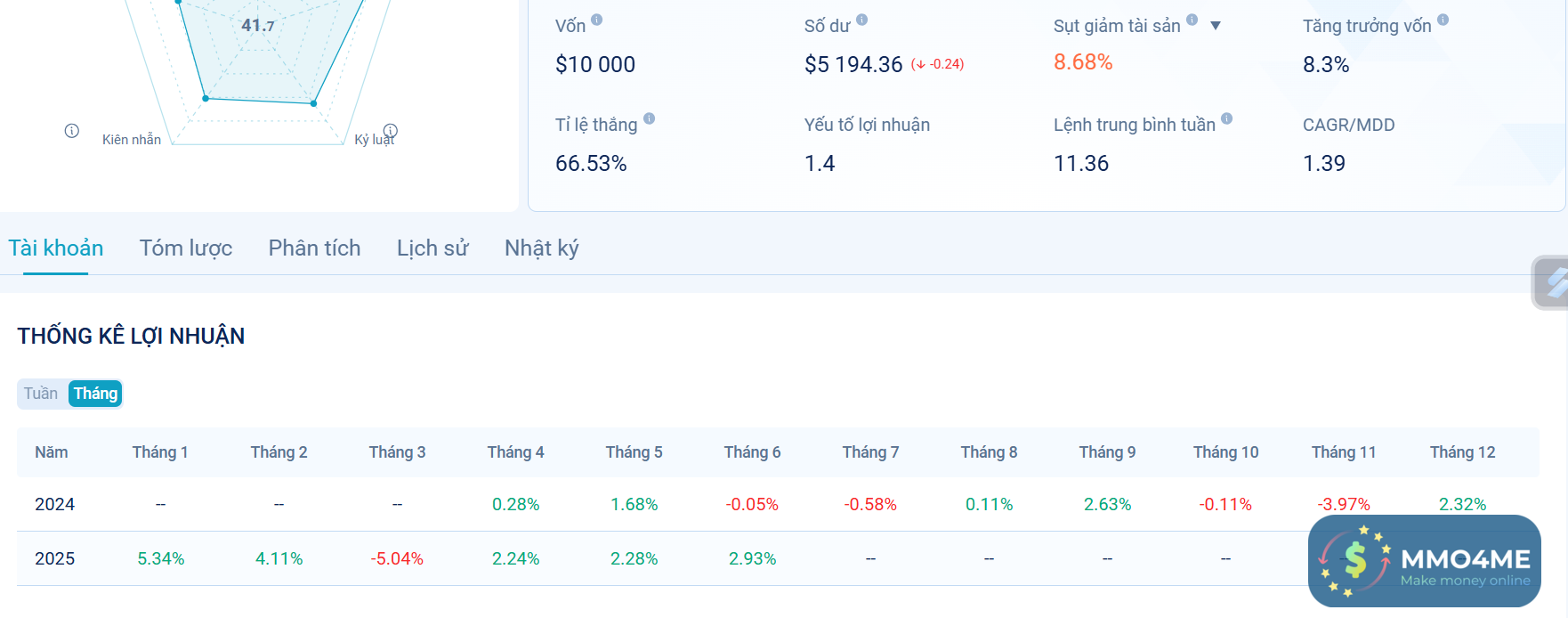Switch to the Phân tích tab
The image size is (1568, 618).
click(314, 248)
